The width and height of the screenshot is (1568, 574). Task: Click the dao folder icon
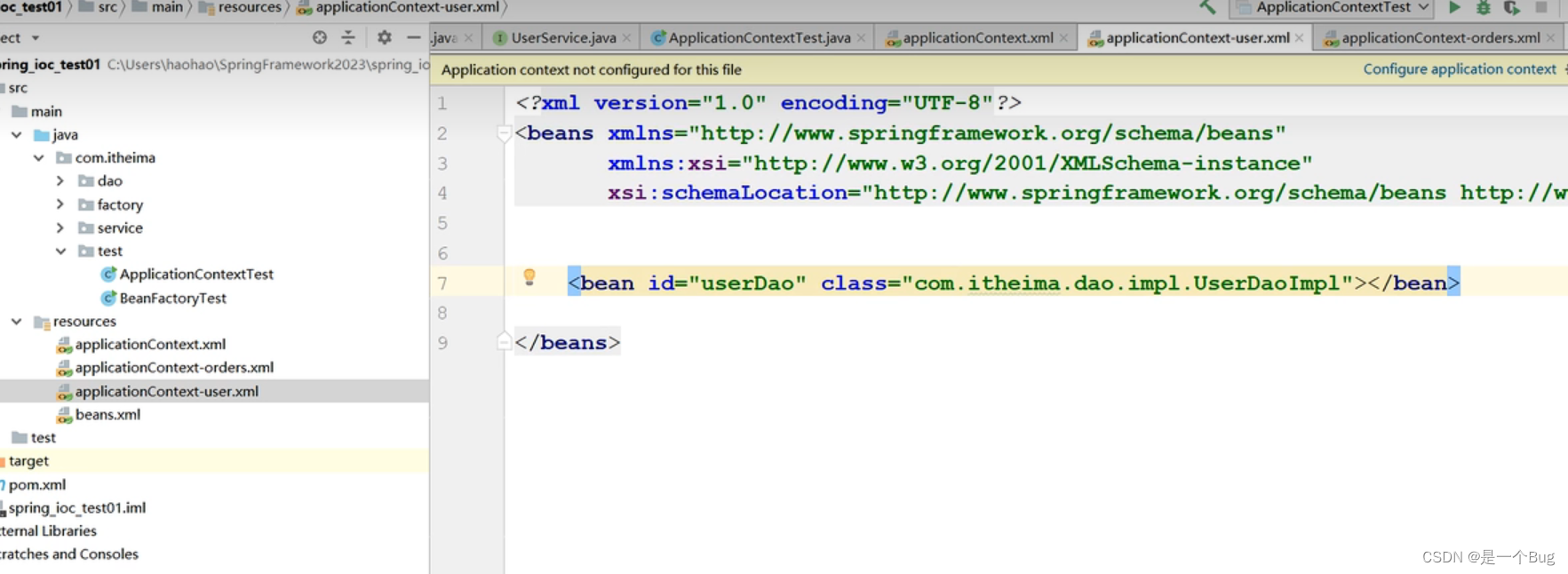pos(86,180)
